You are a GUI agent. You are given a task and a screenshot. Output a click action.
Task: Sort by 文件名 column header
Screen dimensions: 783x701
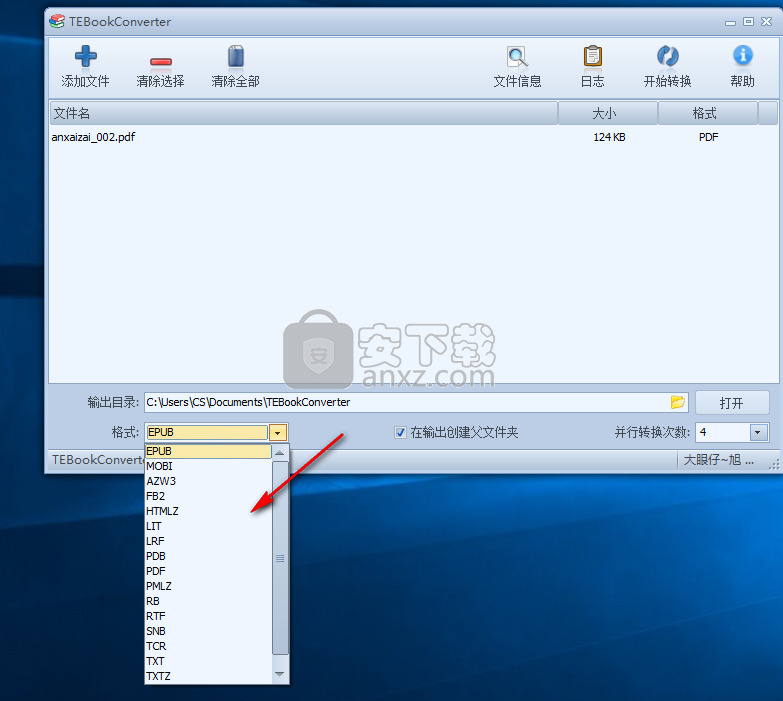click(x=303, y=113)
